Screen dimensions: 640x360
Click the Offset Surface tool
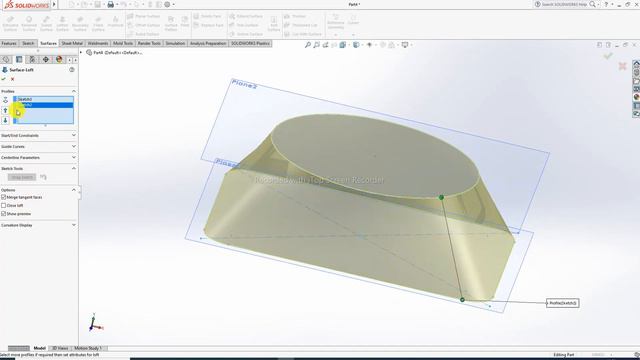pos(144,25)
